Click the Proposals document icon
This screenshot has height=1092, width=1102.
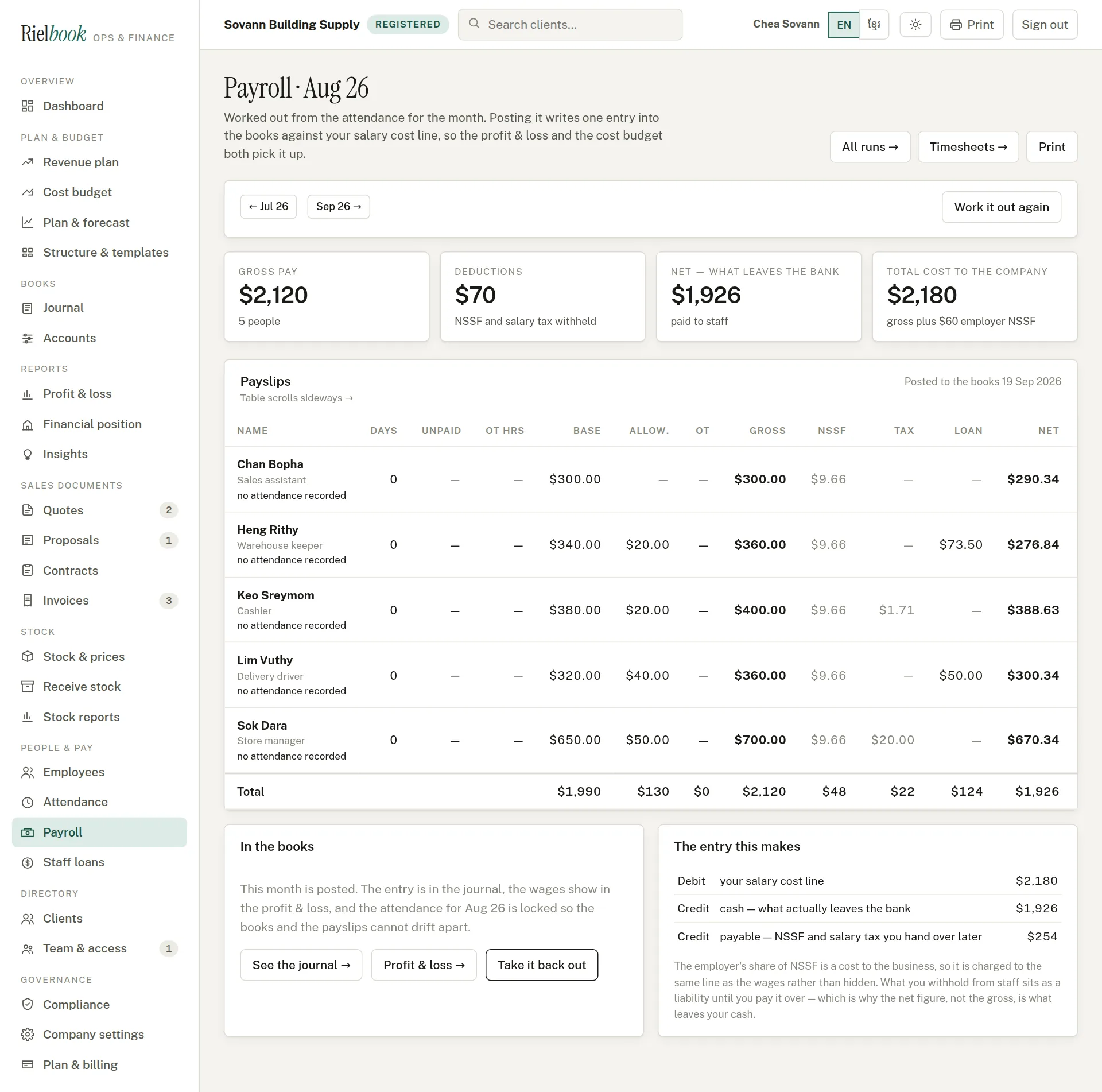tap(28, 541)
